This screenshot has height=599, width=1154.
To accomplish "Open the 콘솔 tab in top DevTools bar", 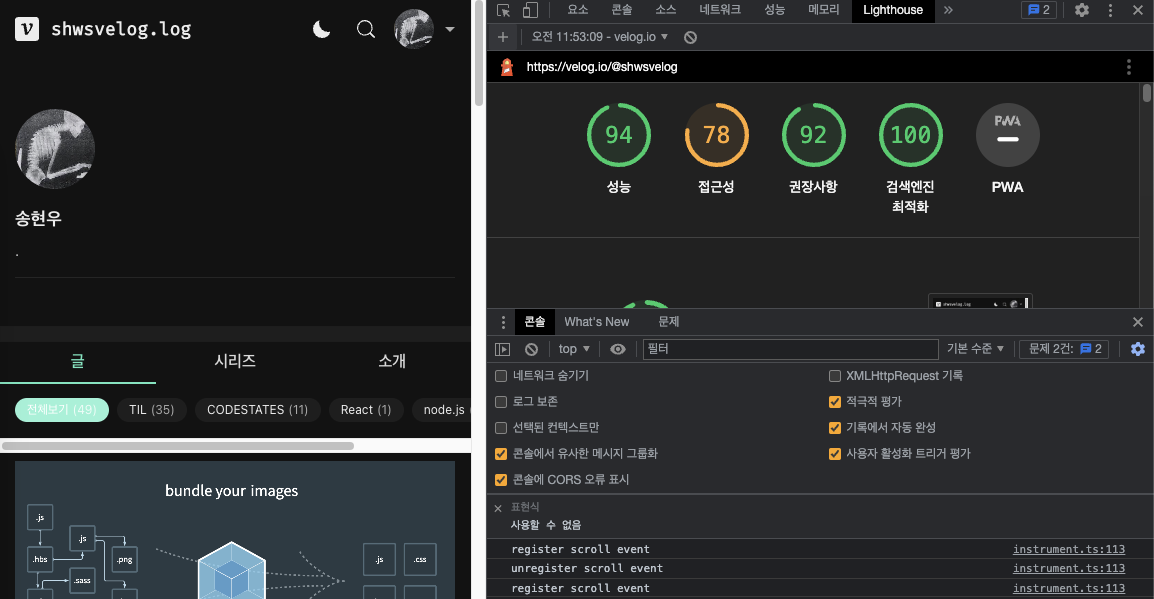I will (x=622, y=10).
